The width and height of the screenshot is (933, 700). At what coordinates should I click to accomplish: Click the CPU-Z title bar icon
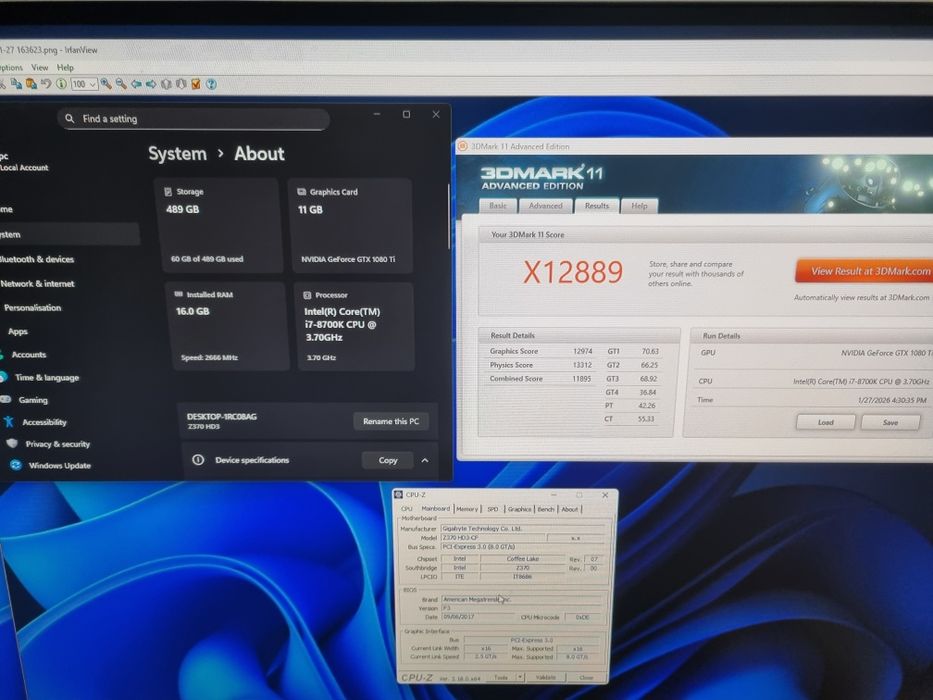coord(399,495)
